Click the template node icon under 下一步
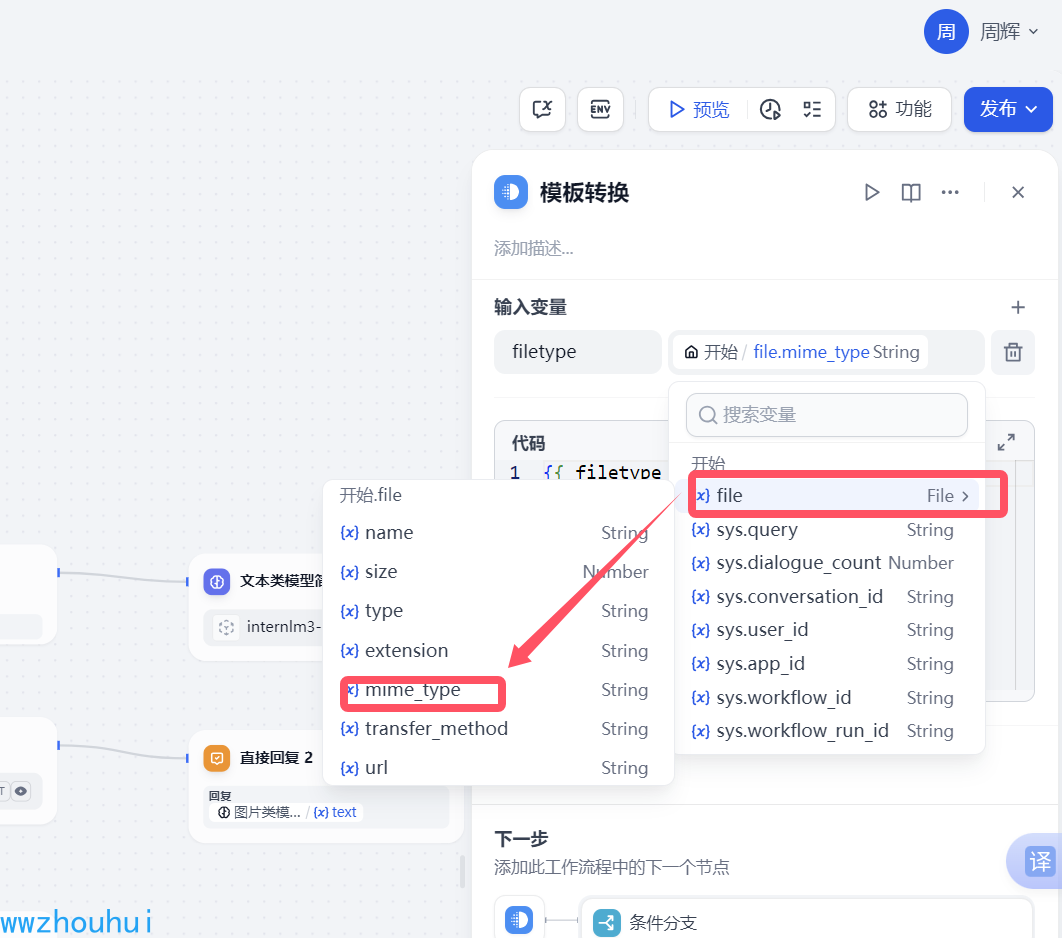The height and width of the screenshot is (938, 1062). [x=519, y=920]
